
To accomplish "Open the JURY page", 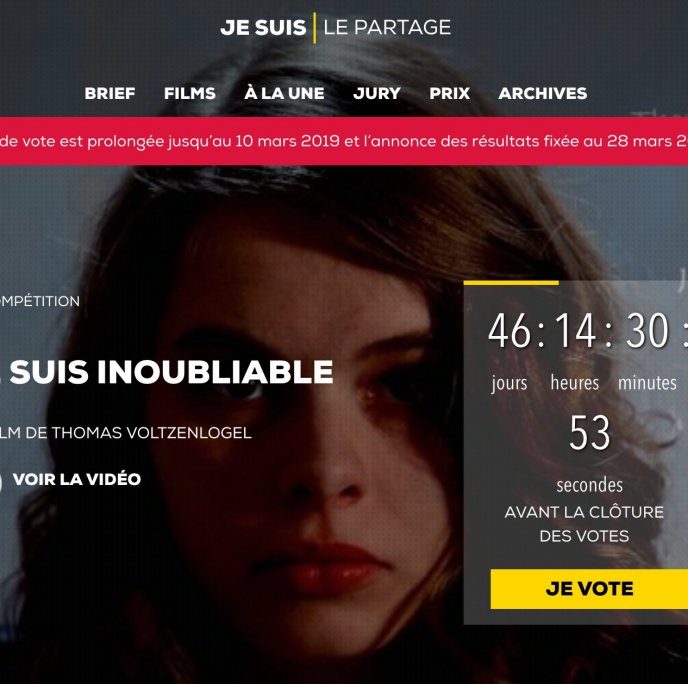I will click(x=377, y=93).
